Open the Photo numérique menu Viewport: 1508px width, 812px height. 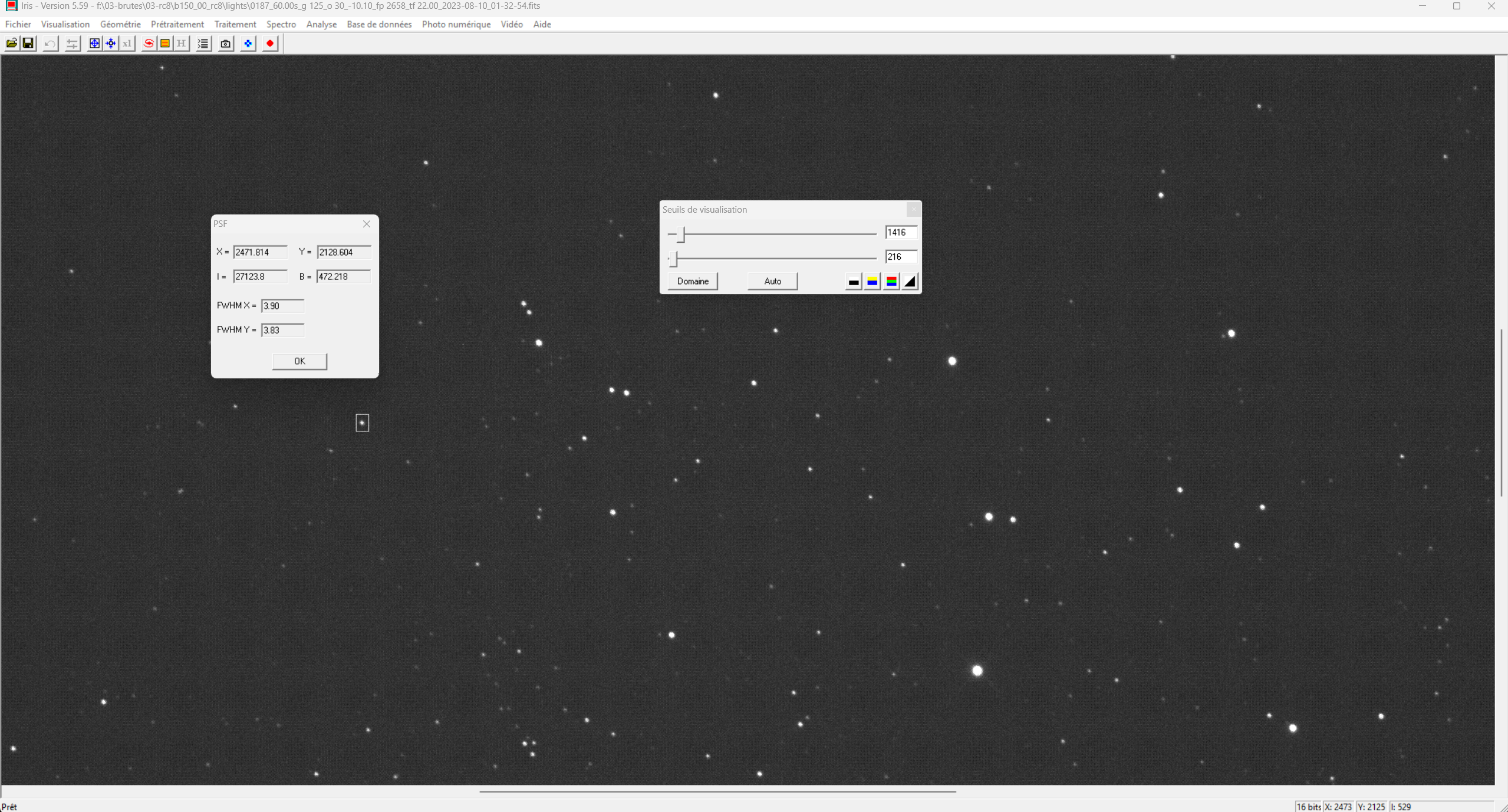coord(456,24)
